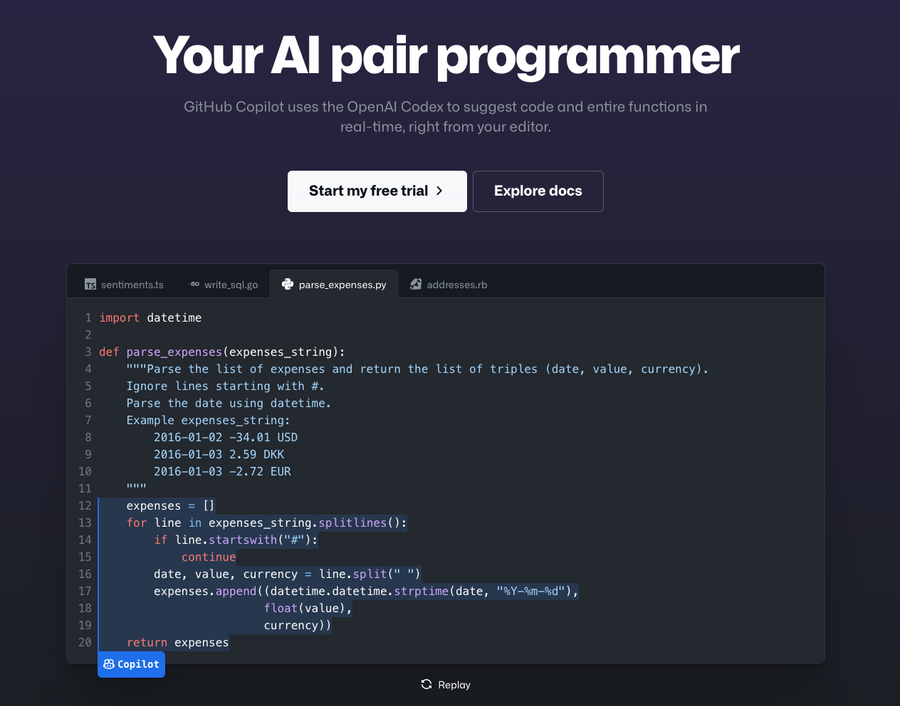Click 'float(value),' on line 18
This screenshot has width=900, height=706.
coord(308,608)
